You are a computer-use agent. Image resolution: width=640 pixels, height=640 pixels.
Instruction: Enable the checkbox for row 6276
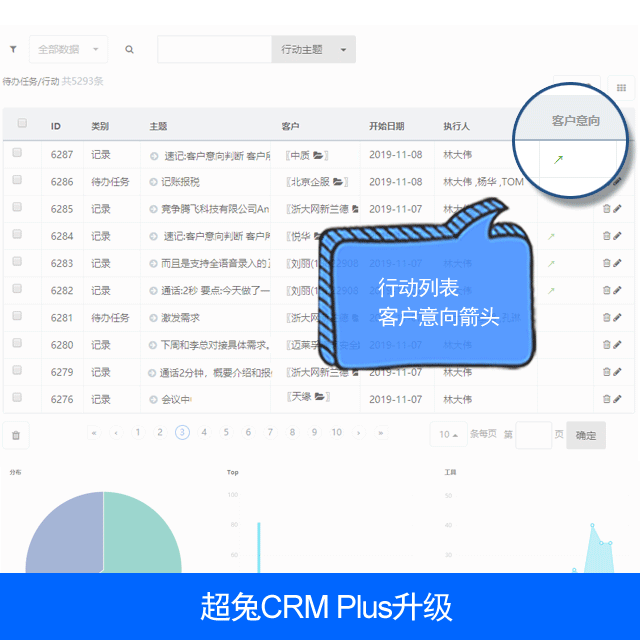pyautogui.click(x=17, y=397)
